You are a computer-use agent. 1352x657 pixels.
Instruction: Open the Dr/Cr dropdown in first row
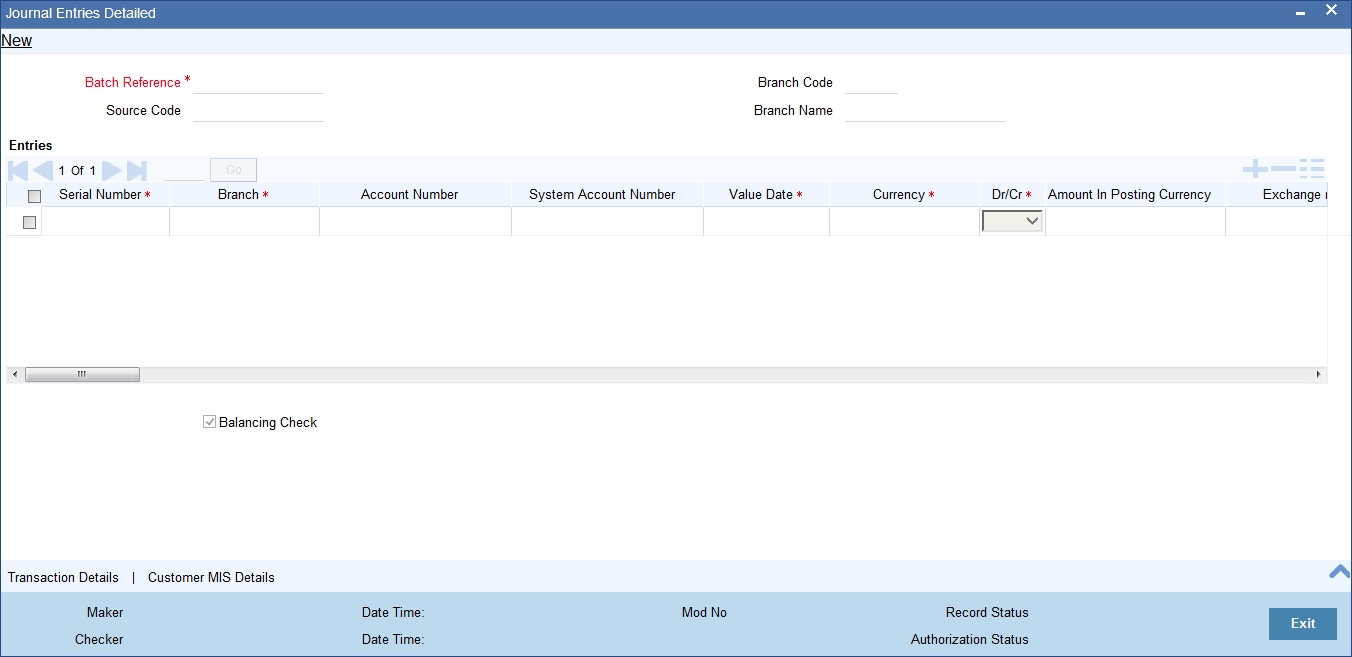[x=1012, y=221]
